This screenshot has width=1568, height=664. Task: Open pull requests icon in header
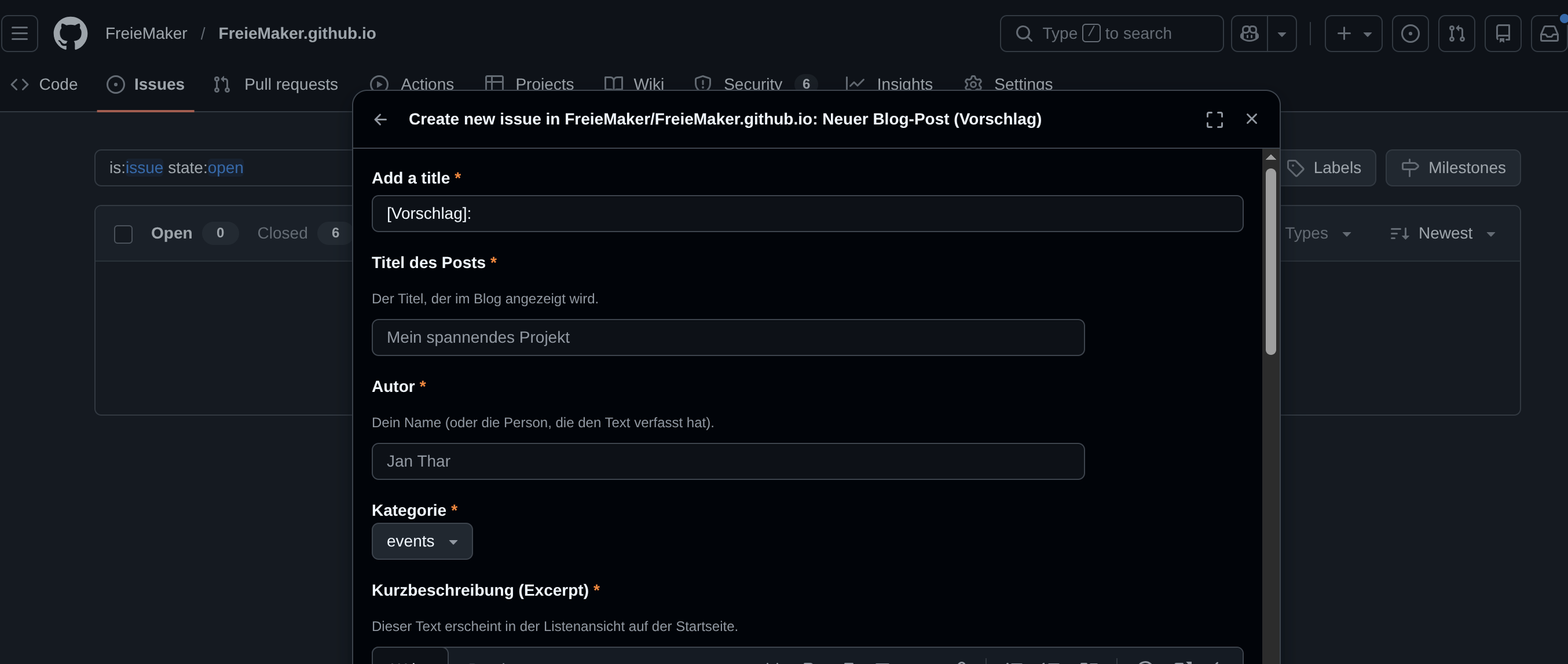1456,34
